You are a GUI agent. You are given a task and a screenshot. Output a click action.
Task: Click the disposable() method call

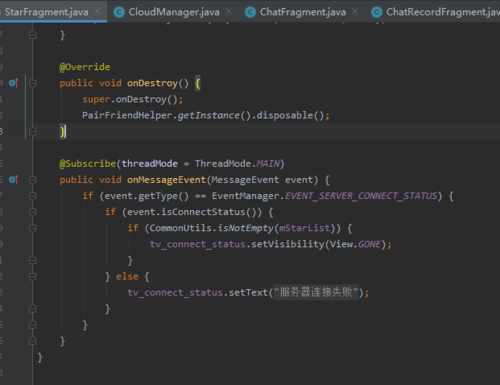click(x=290, y=115)
